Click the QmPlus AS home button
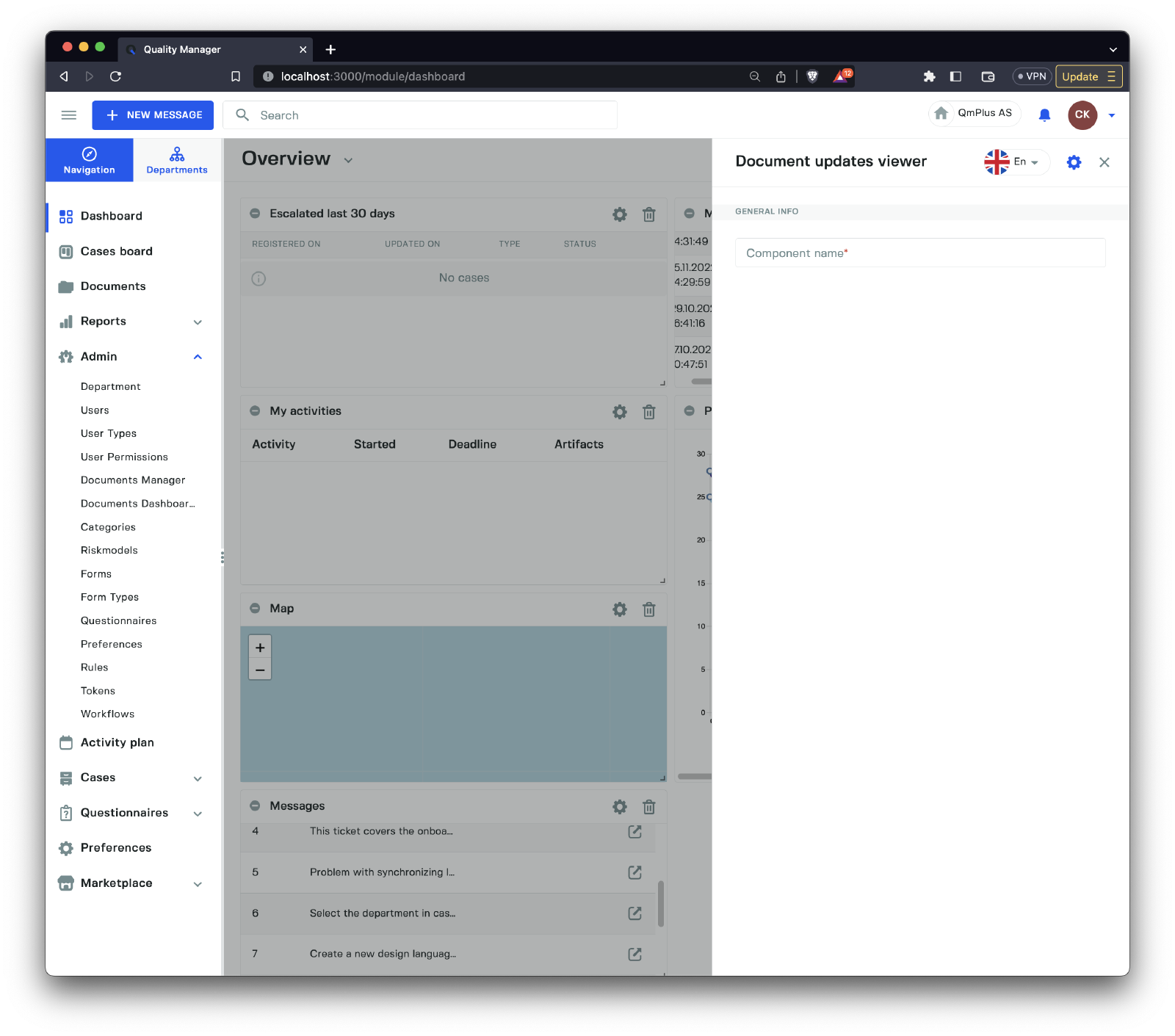 click(x=975, y=114)
